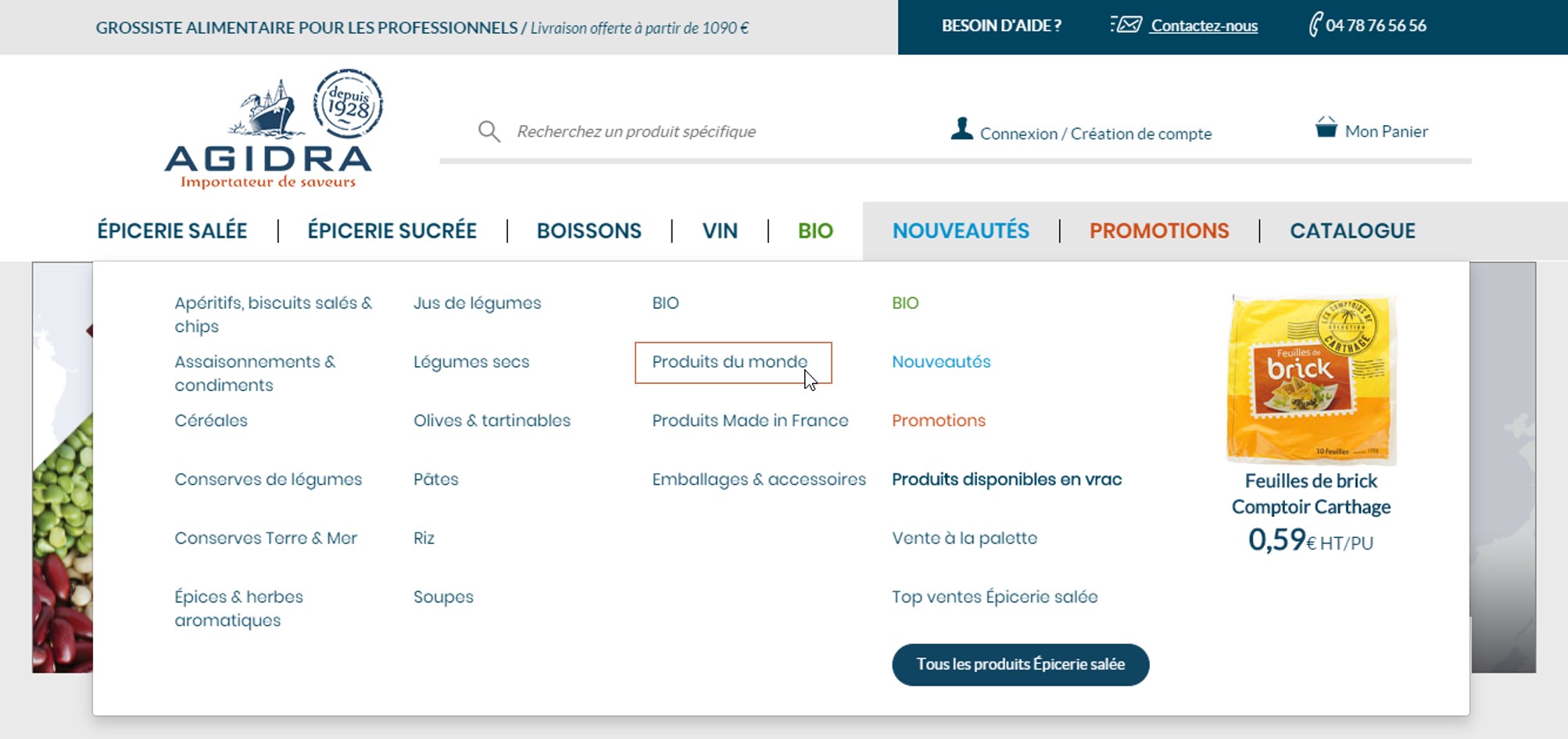
Task: Click the user account silhouette icon
Action: (961, 129)
